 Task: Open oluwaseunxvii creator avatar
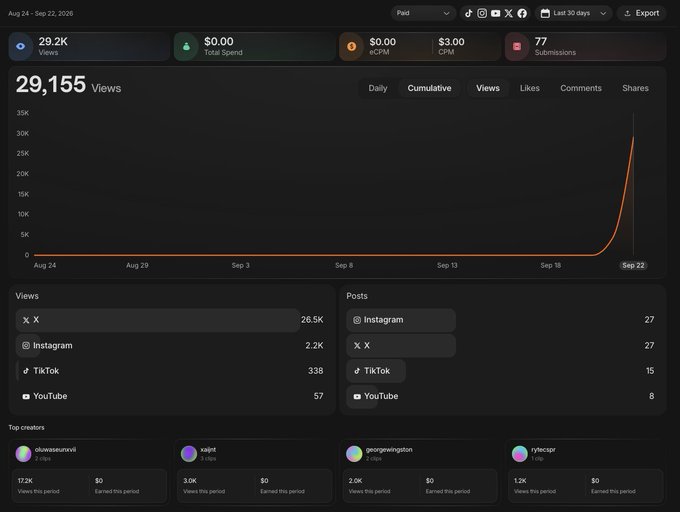click(x=23, y=453)
